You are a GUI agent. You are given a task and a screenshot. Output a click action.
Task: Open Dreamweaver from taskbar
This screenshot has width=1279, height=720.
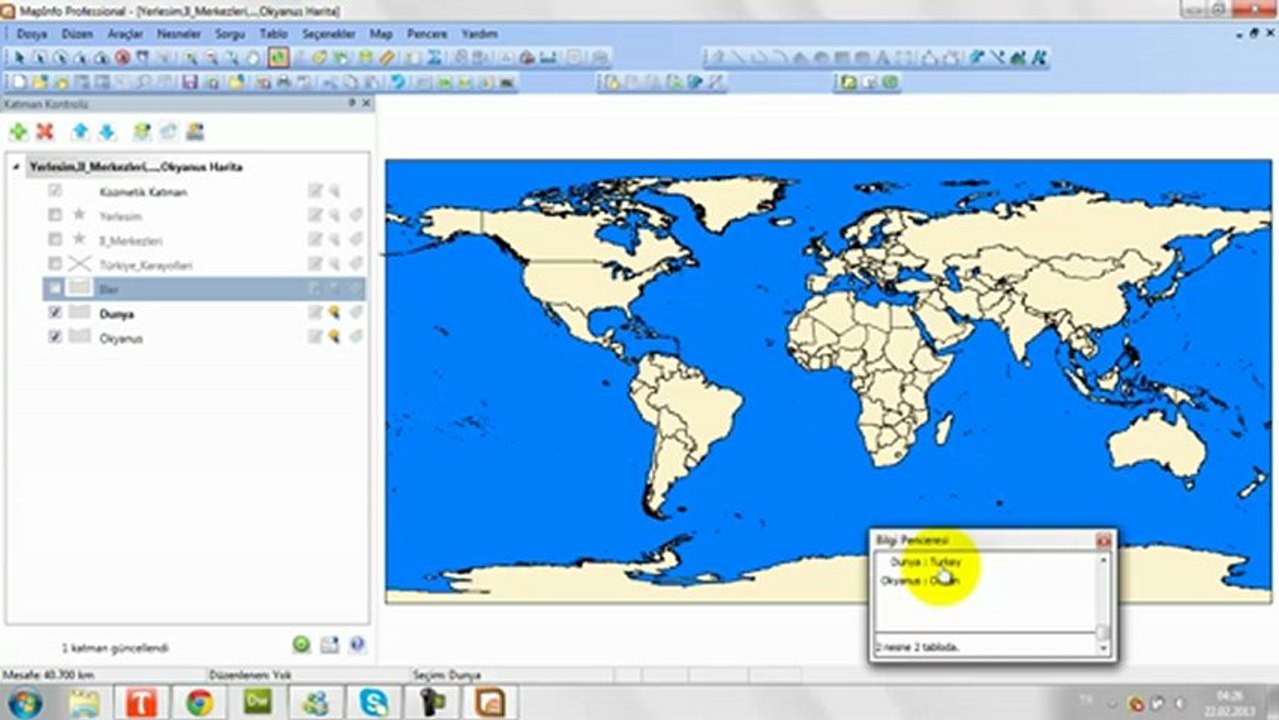[x=258, y=702]
